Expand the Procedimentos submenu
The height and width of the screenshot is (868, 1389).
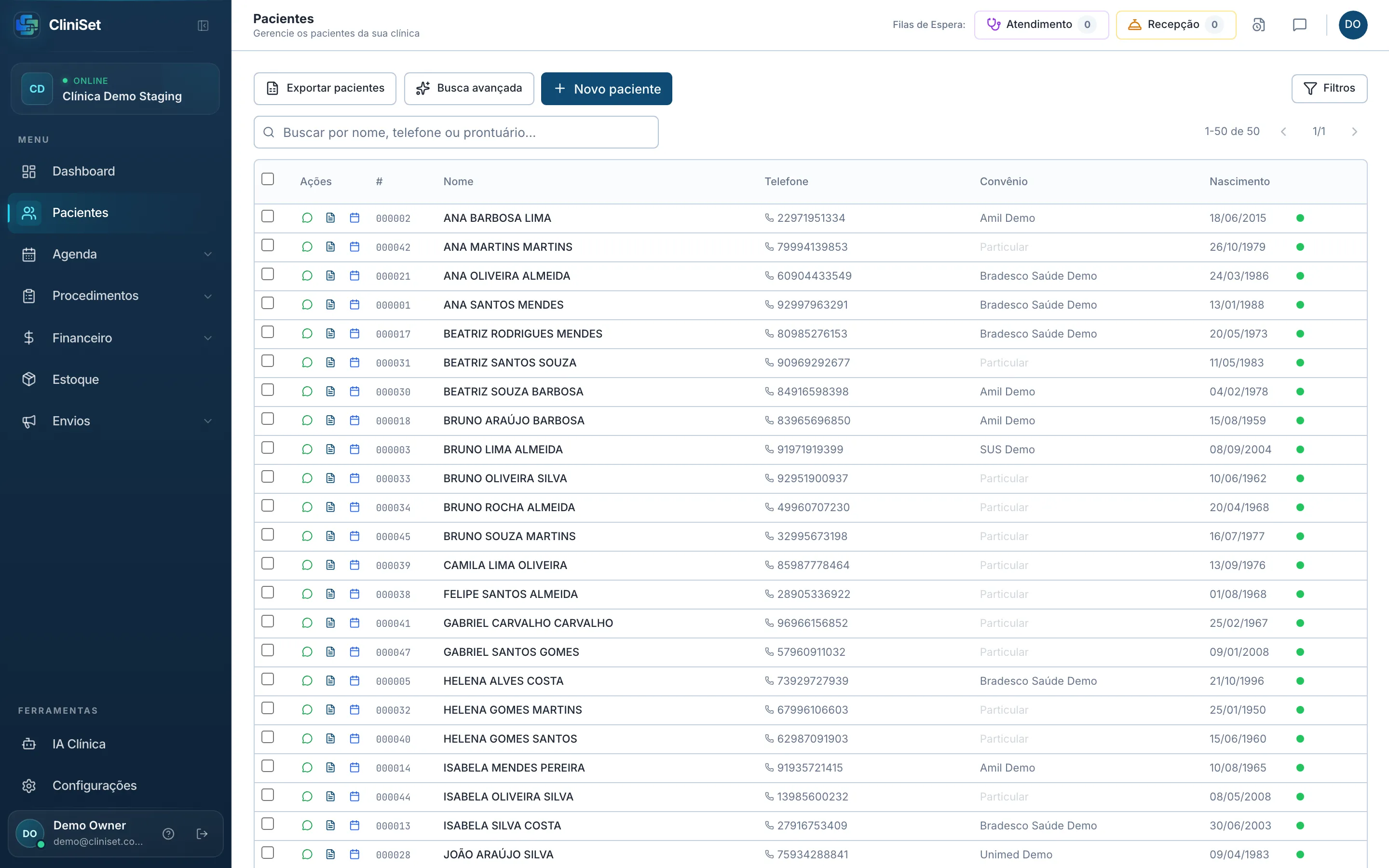click(208, 296)
